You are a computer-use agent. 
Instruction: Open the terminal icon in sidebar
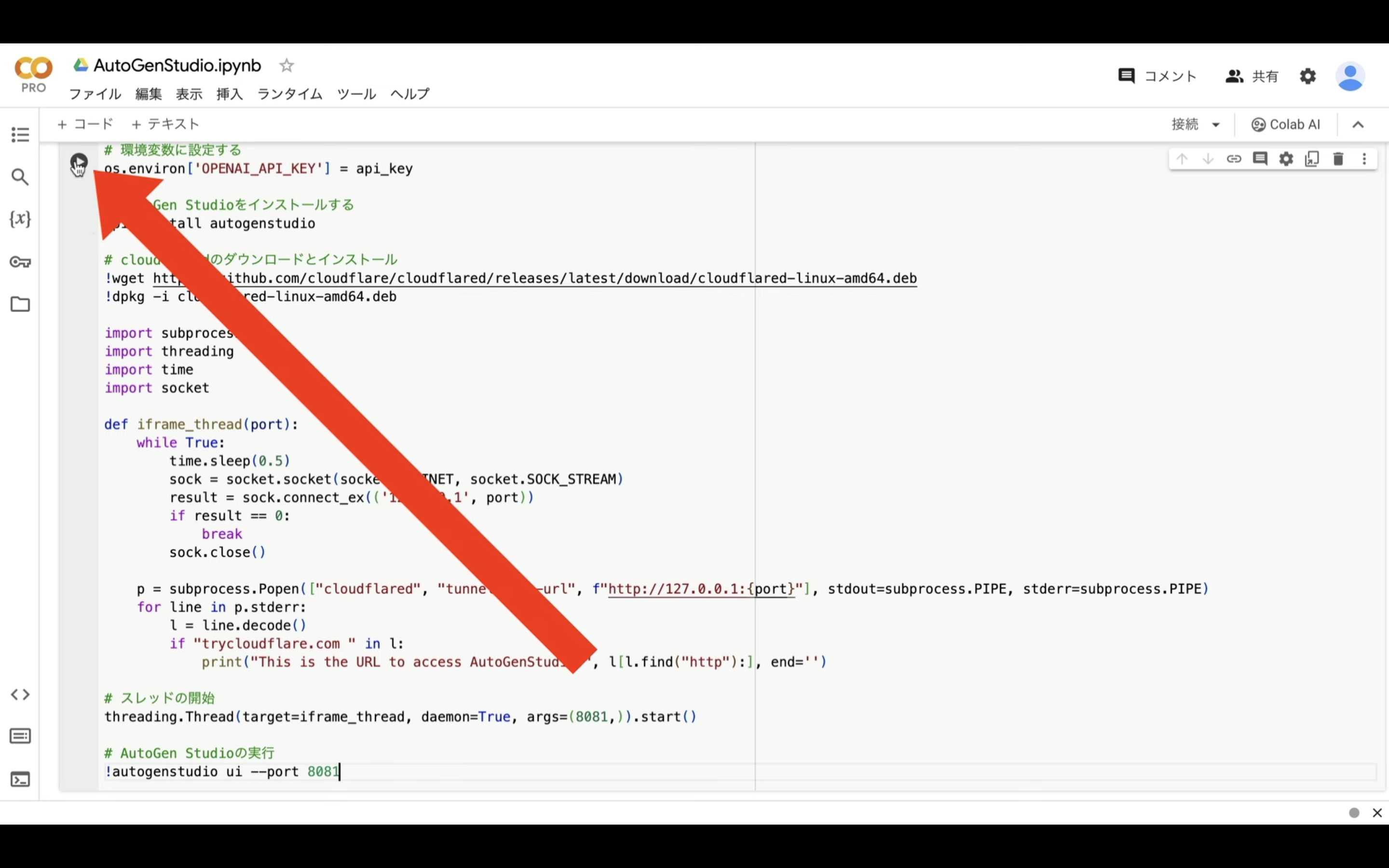point(20,780)
